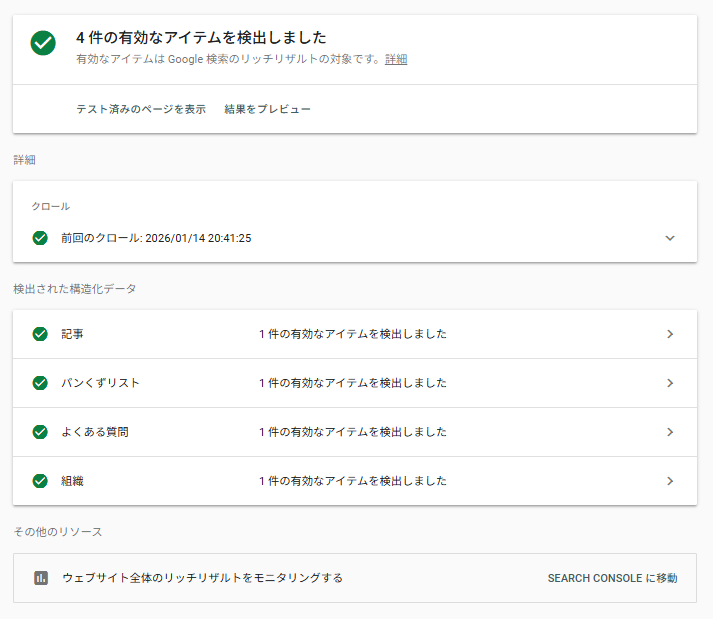Select the 記事 structured data row
The image size is (713, 619).
[72, 334]
